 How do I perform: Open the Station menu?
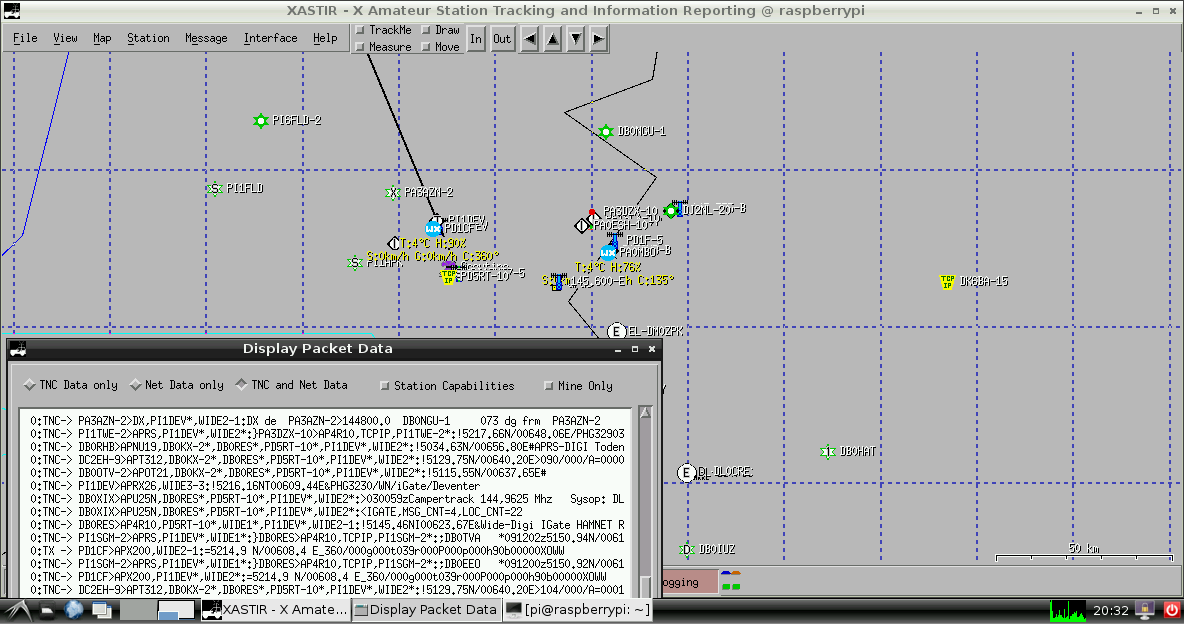click(x=148, y=38)
